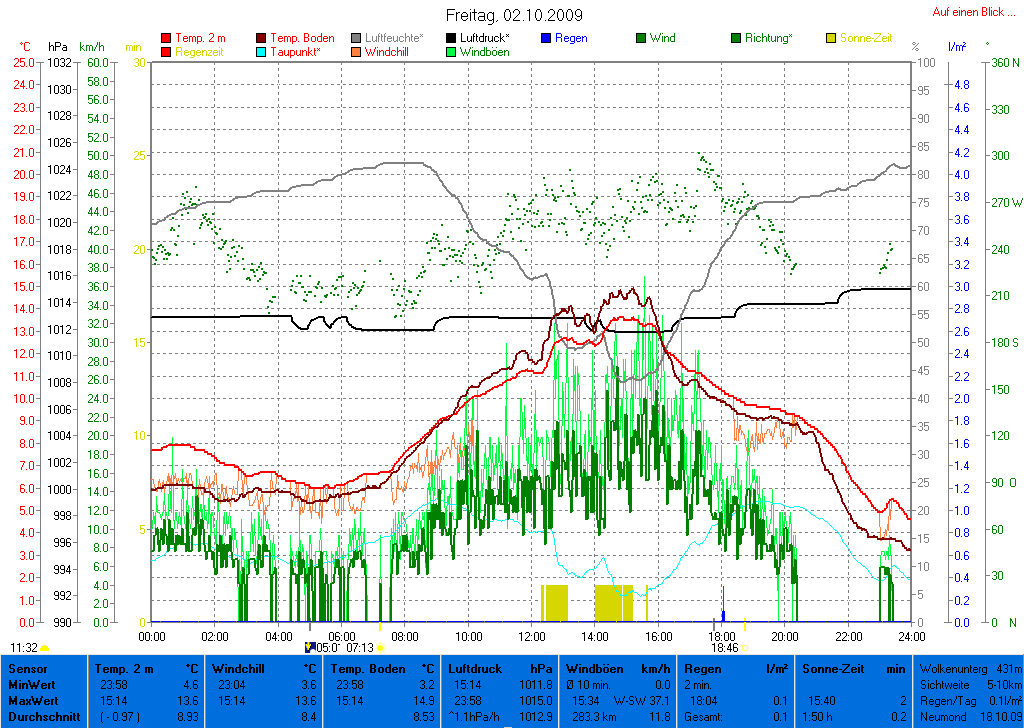
Task: Click the green Richtung legend square
Action: [736, 38]
